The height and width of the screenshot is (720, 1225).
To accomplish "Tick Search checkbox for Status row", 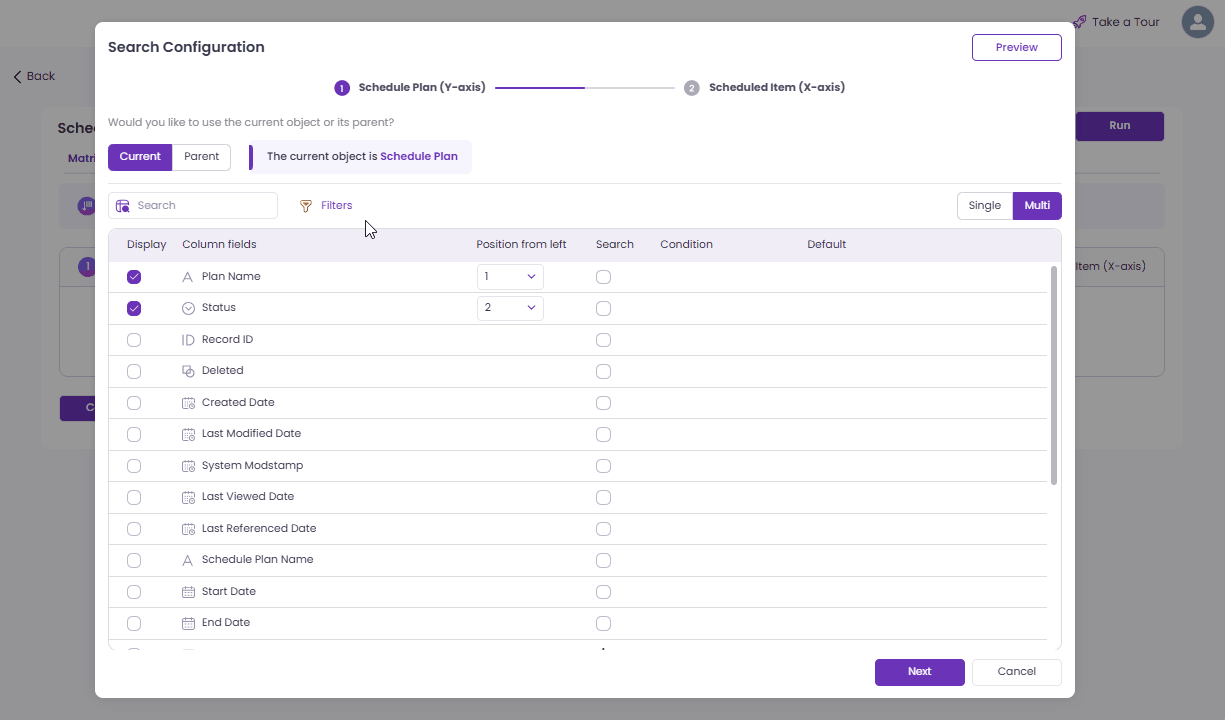I will point(603,308).
